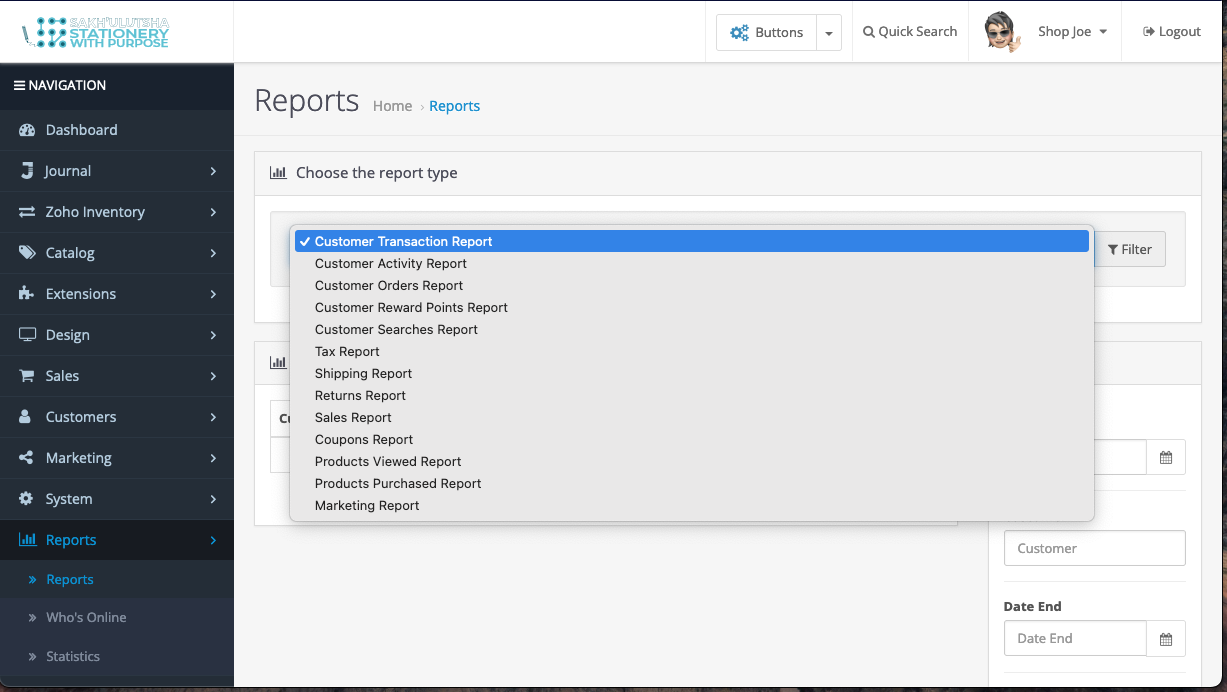The height and width of the screenshot is (692, 1227).
Task: Select Marketing Report option
Action: (691, 505)
